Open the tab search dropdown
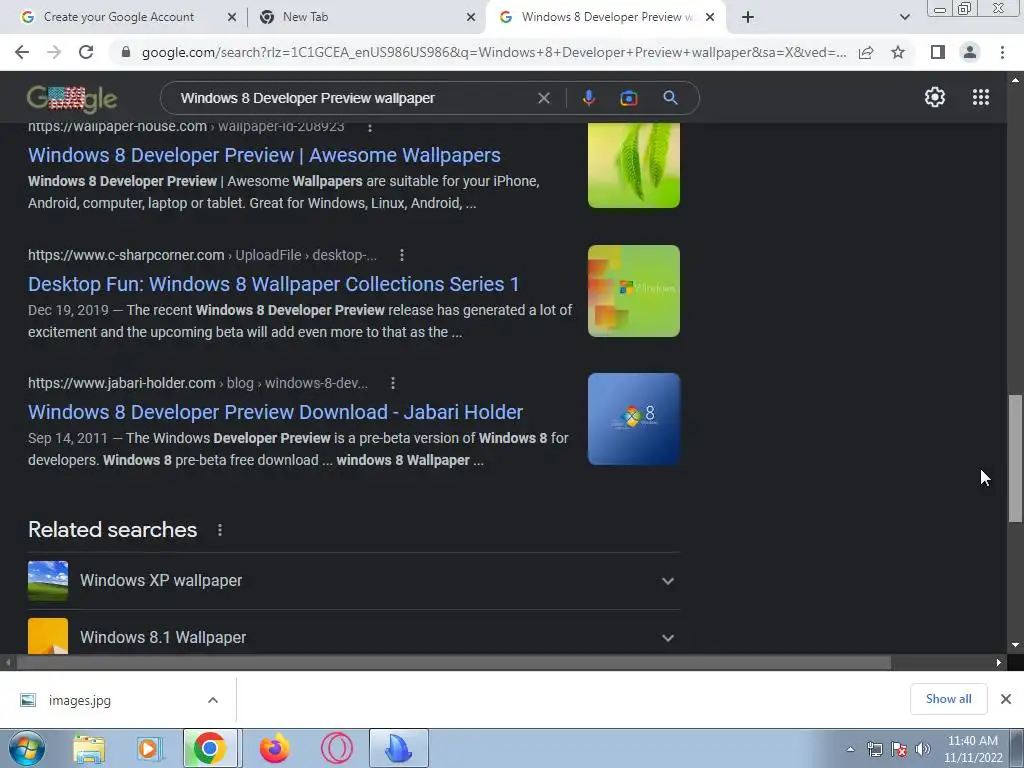This screenshot has height=768, width=1024. tap(904, 17)
